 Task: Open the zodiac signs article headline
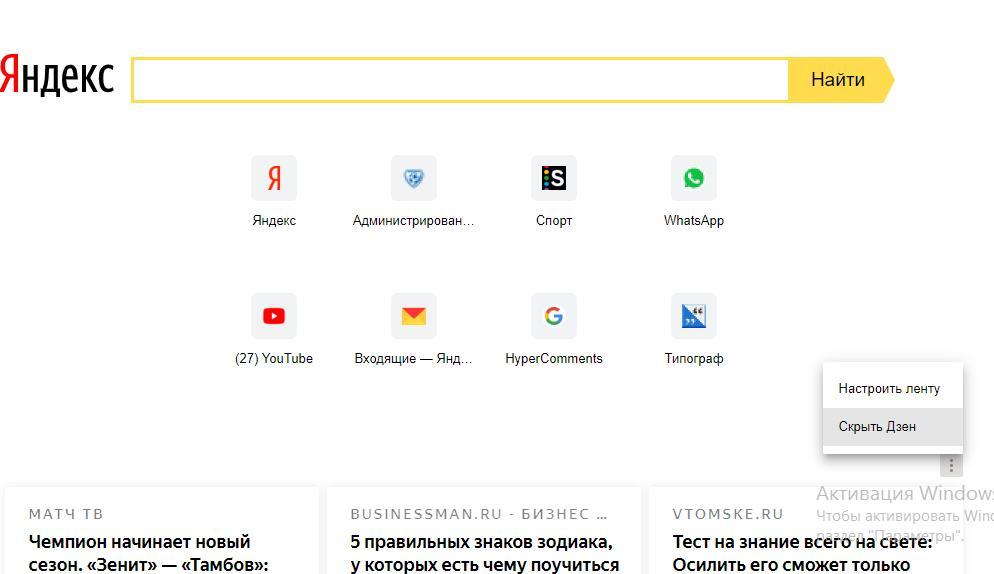point(484,553)
